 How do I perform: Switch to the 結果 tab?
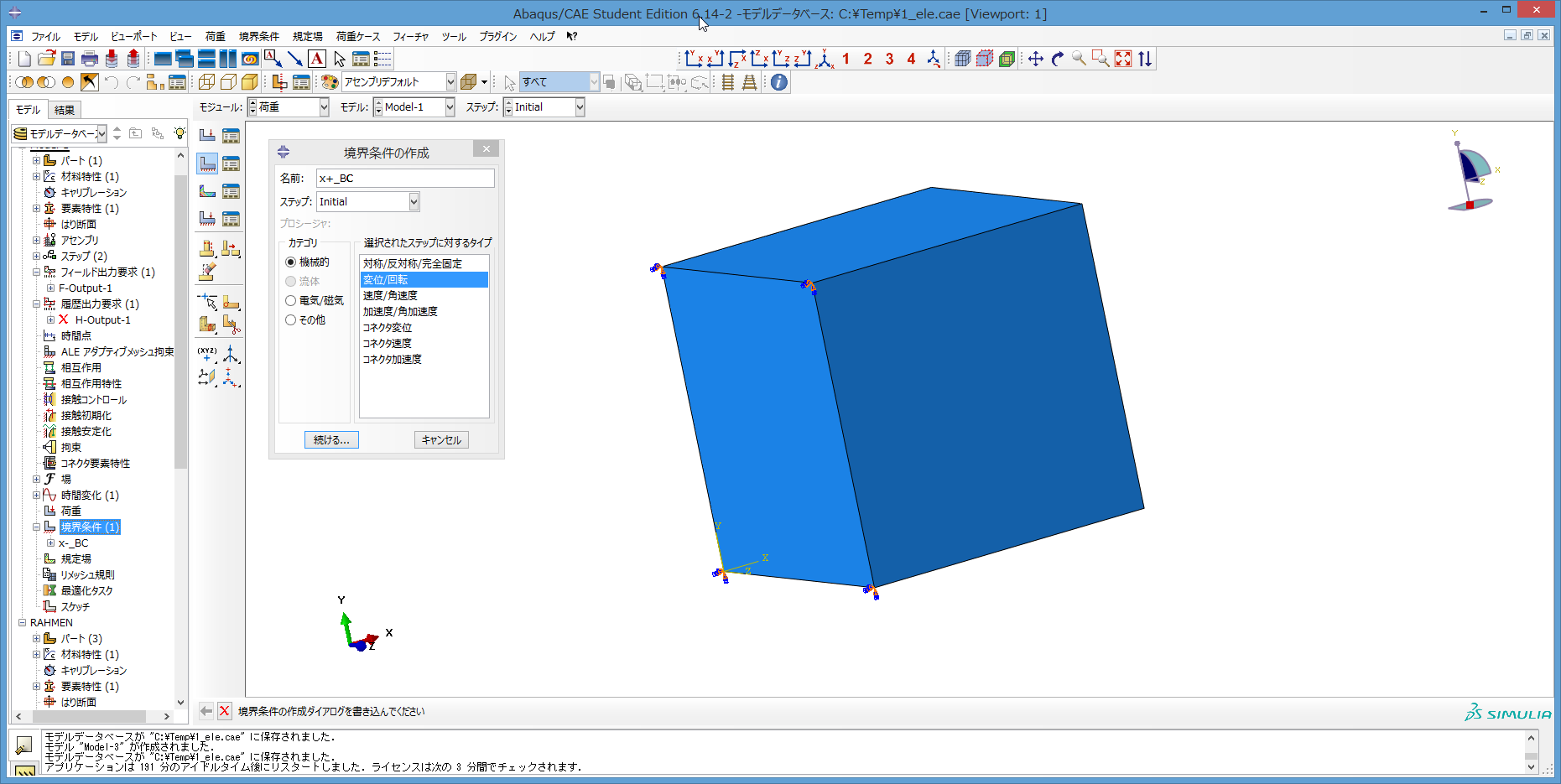pos(65,110)
